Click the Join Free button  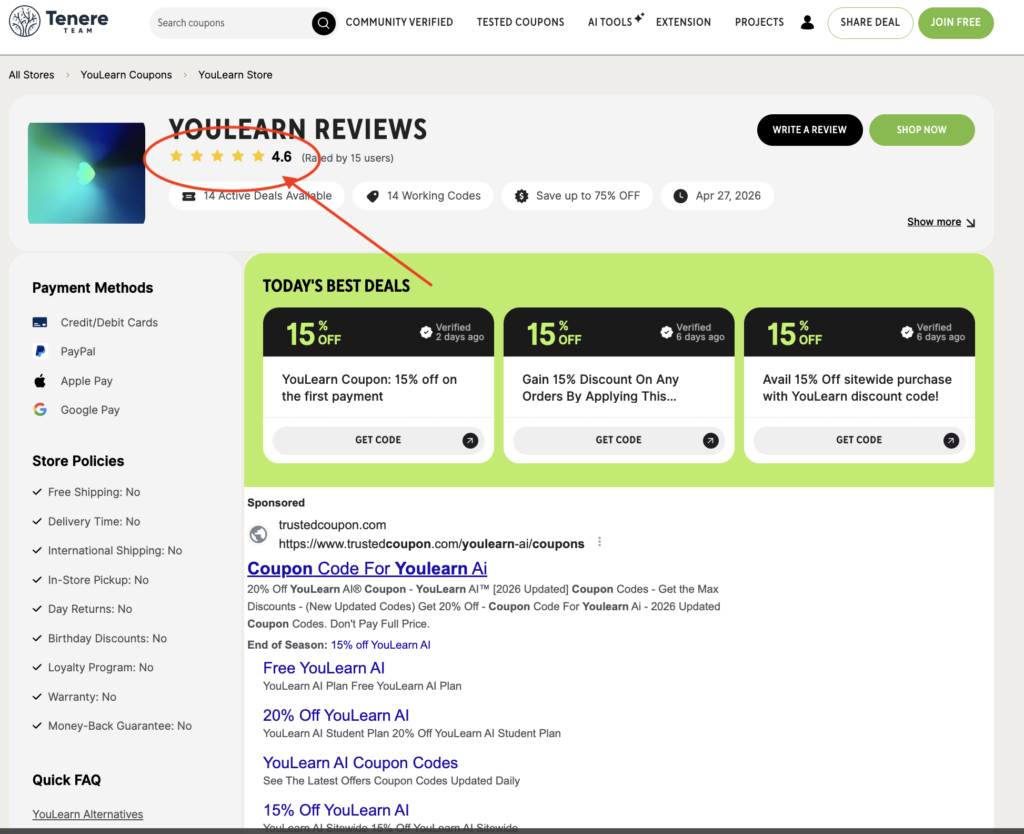pos(955,23)
